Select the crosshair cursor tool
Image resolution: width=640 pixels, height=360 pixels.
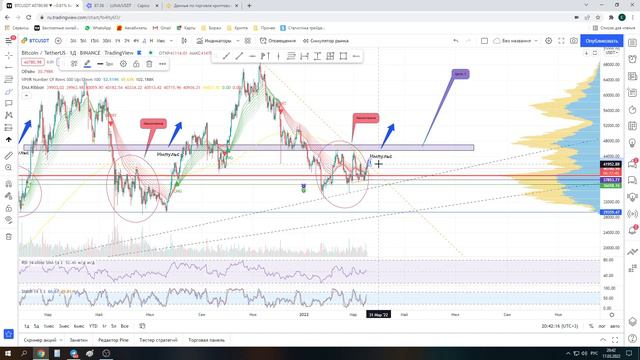point(9,55)
